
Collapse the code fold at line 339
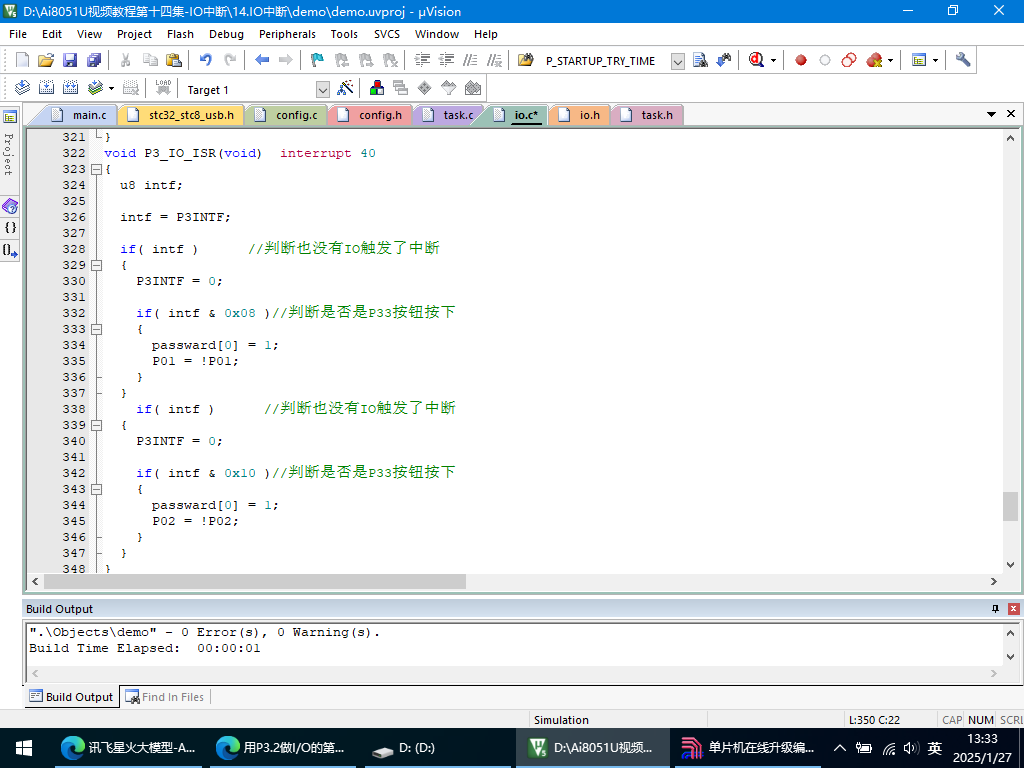point(96,425)
